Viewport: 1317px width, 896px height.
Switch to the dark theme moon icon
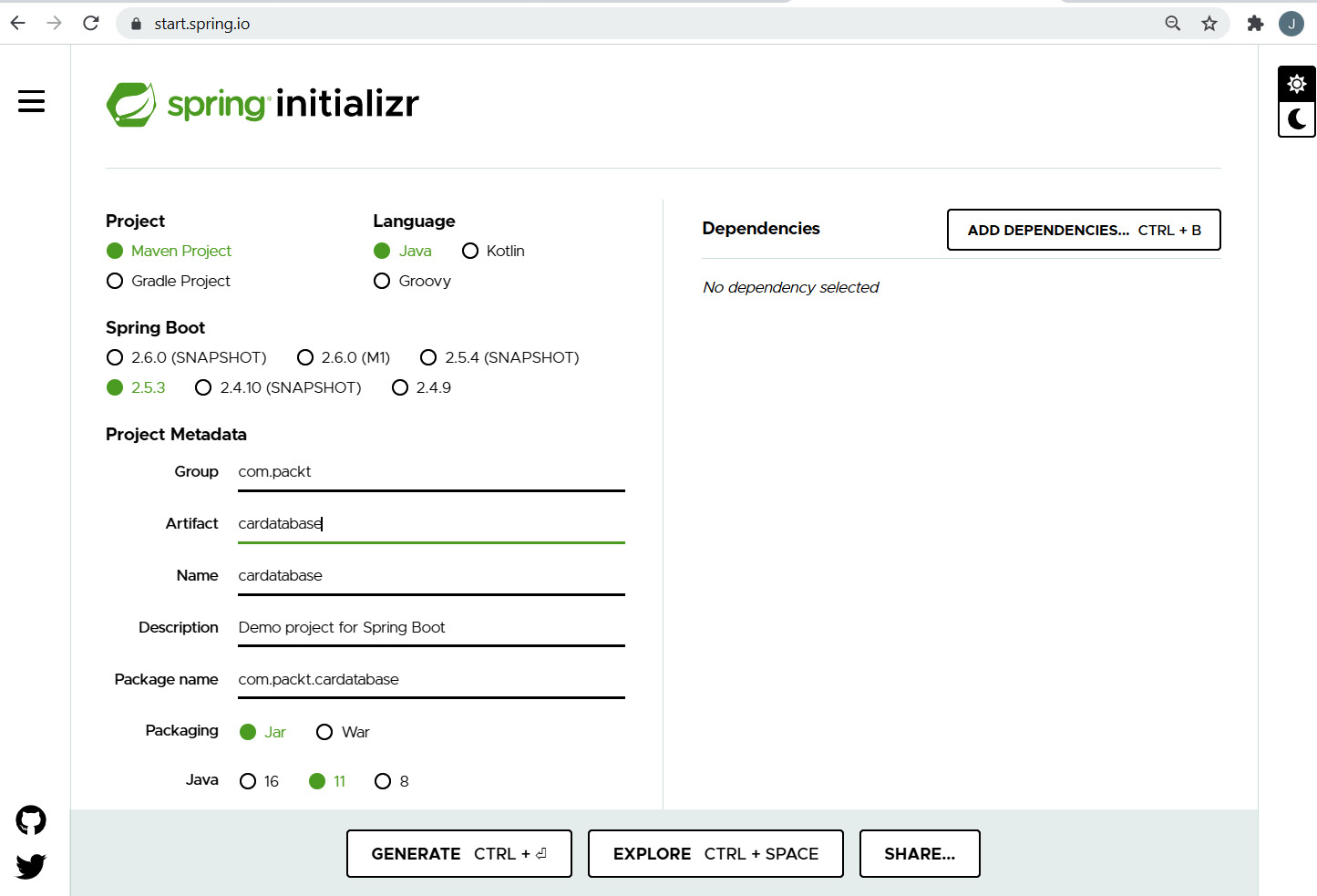pyautogui.click(x=1297, y=118)
